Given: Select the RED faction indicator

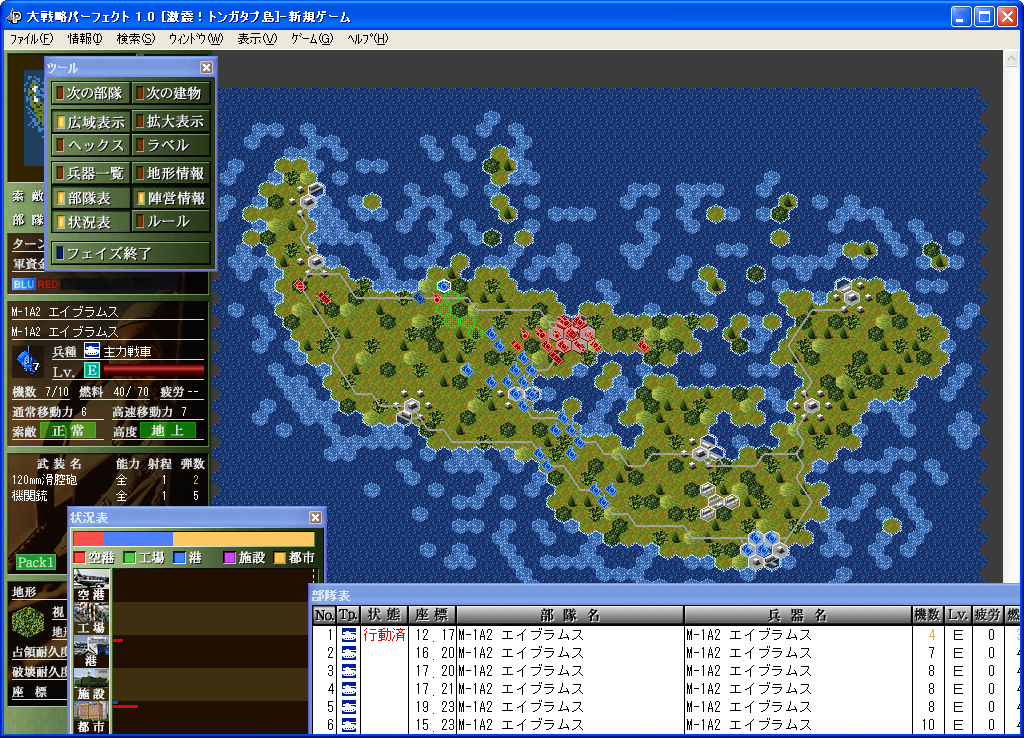Looking at the screenshot, I should coord(48,284).
